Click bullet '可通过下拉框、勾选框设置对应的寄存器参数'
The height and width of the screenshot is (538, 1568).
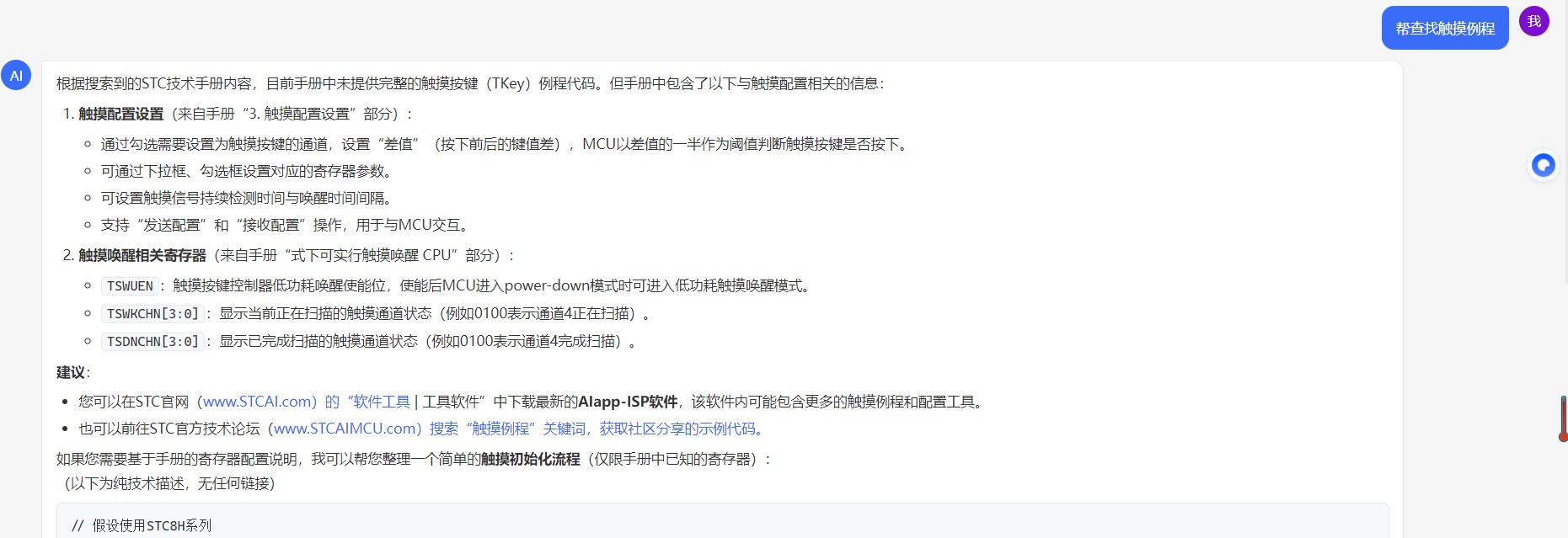pyautogui.click(x=246, y=171)
